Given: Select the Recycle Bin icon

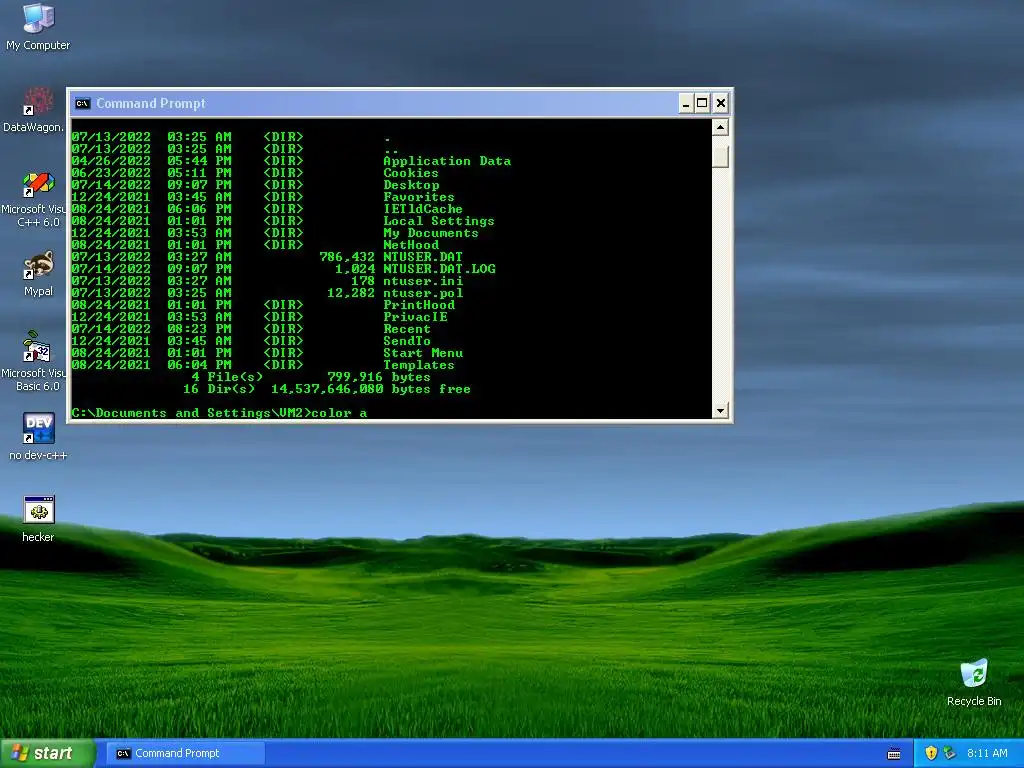Looking at the screenshot, I should (x=974, y=682).
